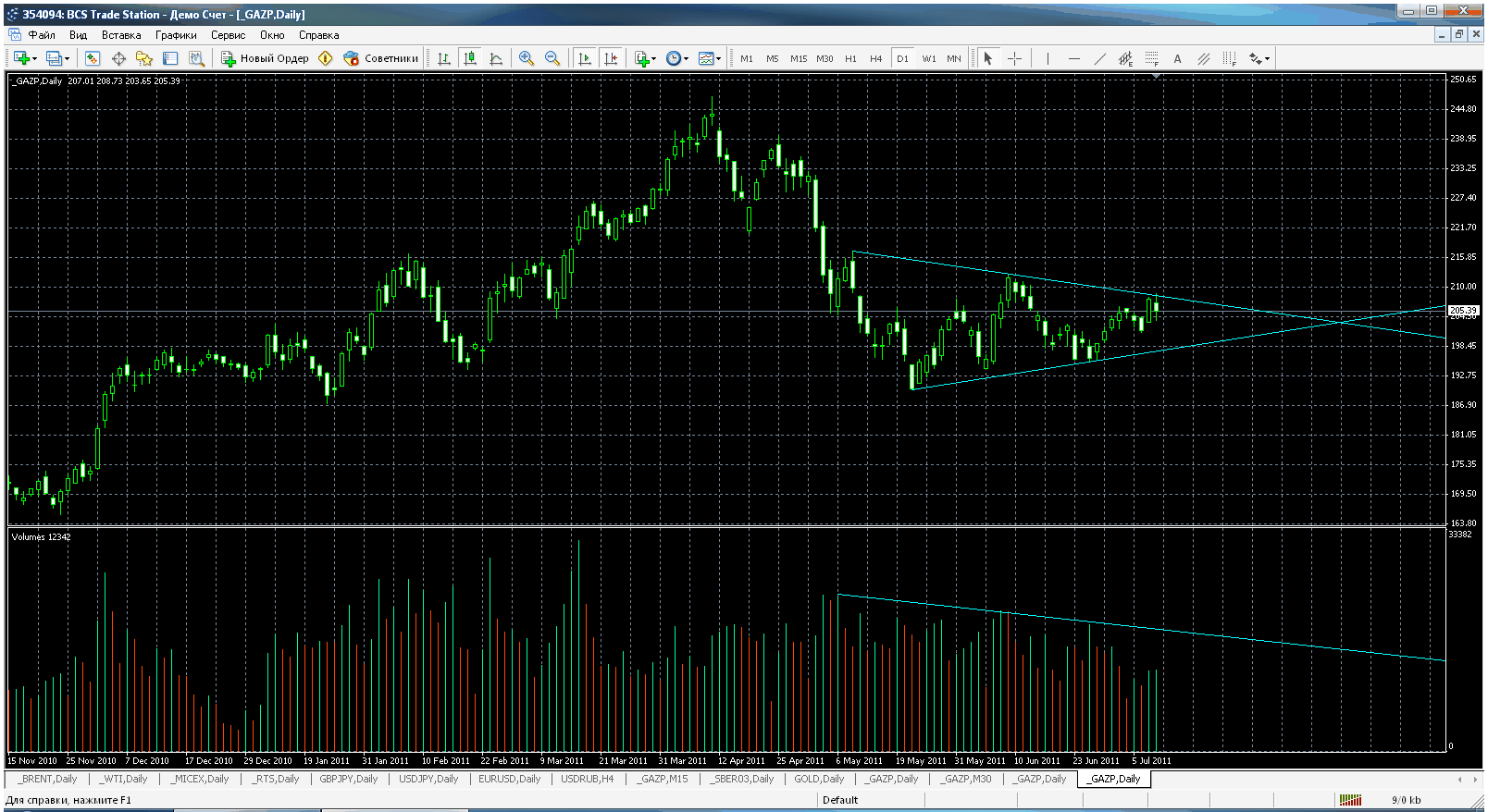Select the text label tool A
The image size is (1488, 812).
tap(1177, 58)
